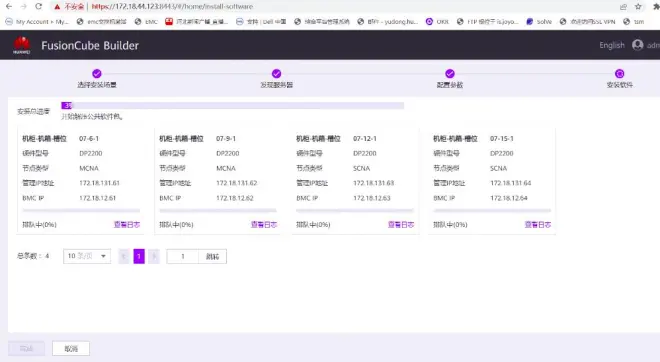The width and height of the screenshot is (660, 362).
Task: View log for node 07-6-1
Action: coord(127,224)
